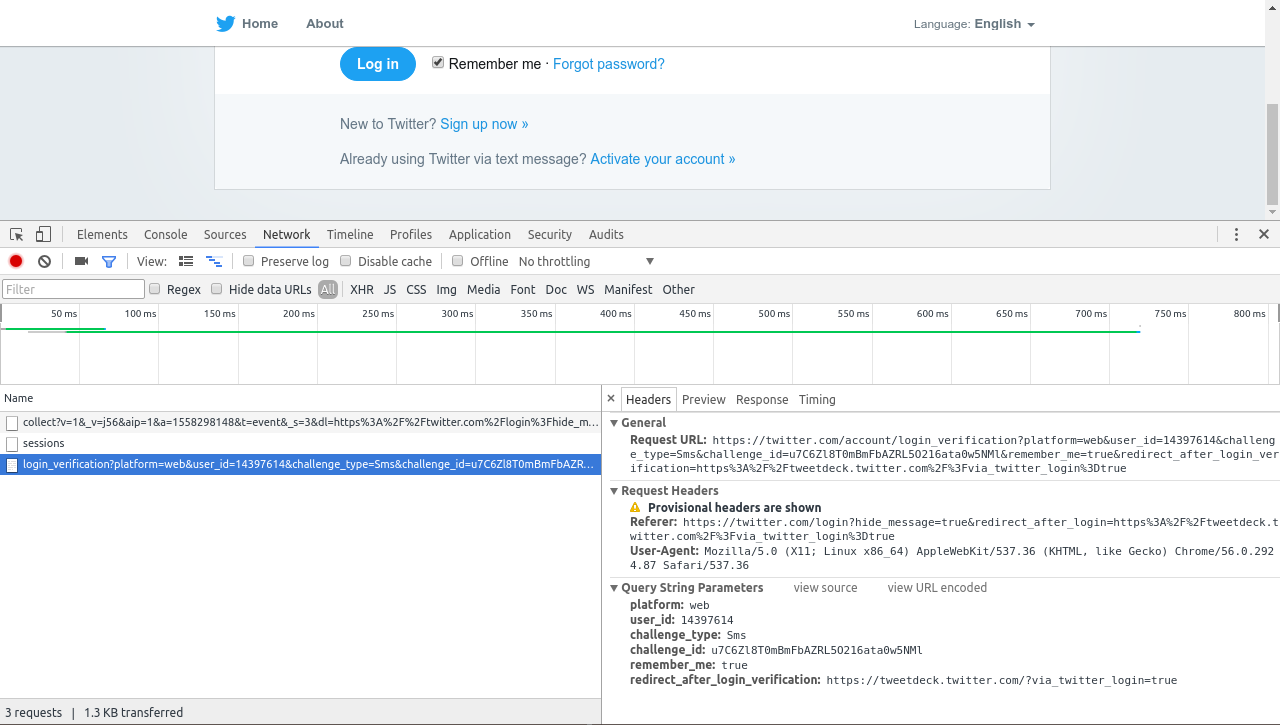Click the Twitter bird logo
This screenshot has width=1280, height=725.
(226, 24)
